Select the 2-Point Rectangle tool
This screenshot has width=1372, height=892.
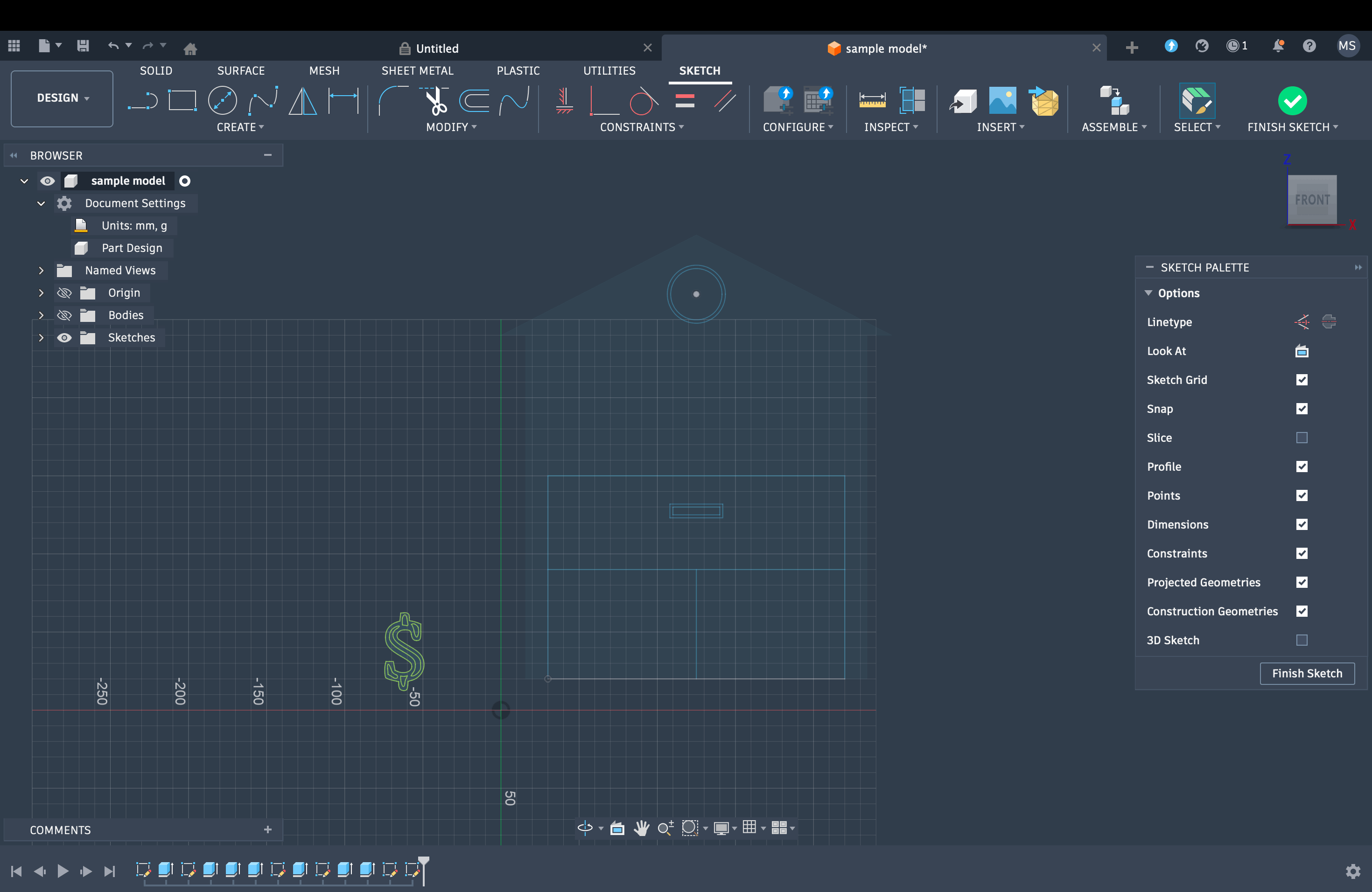point(182,101)
